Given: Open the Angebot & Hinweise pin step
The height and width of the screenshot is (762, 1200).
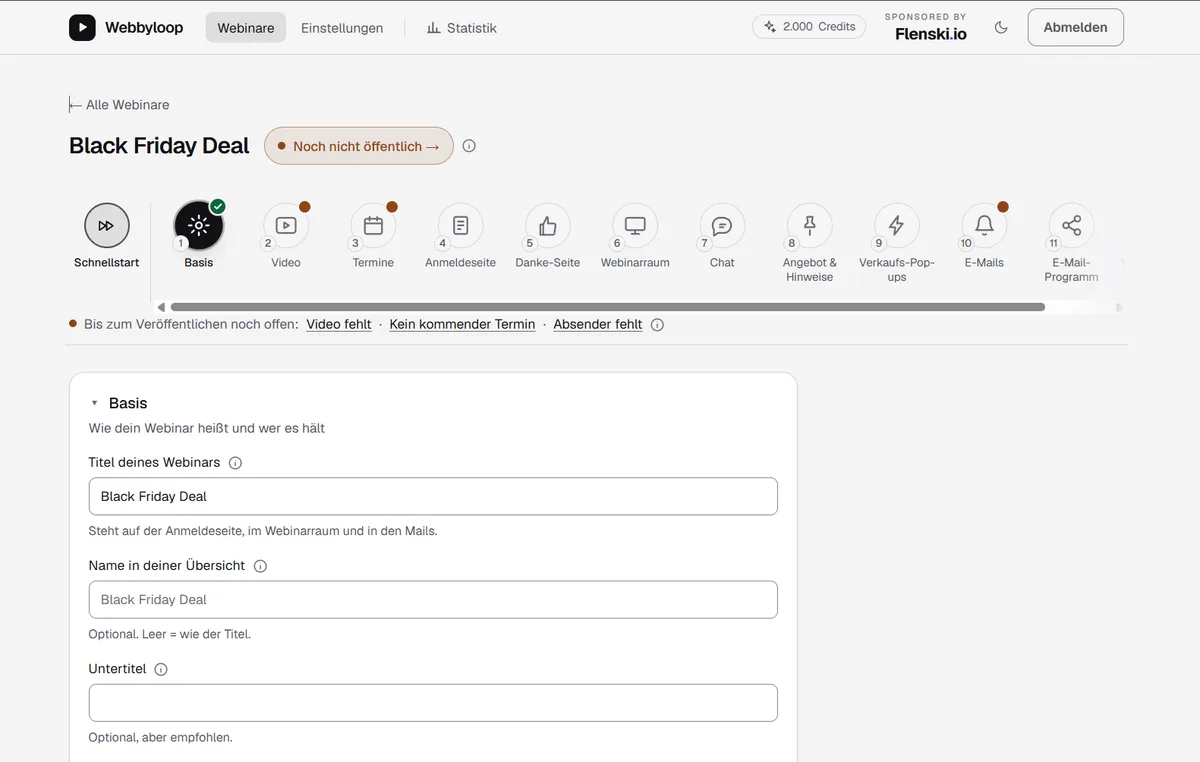Looking at the screenshot, I should [810, 226].
